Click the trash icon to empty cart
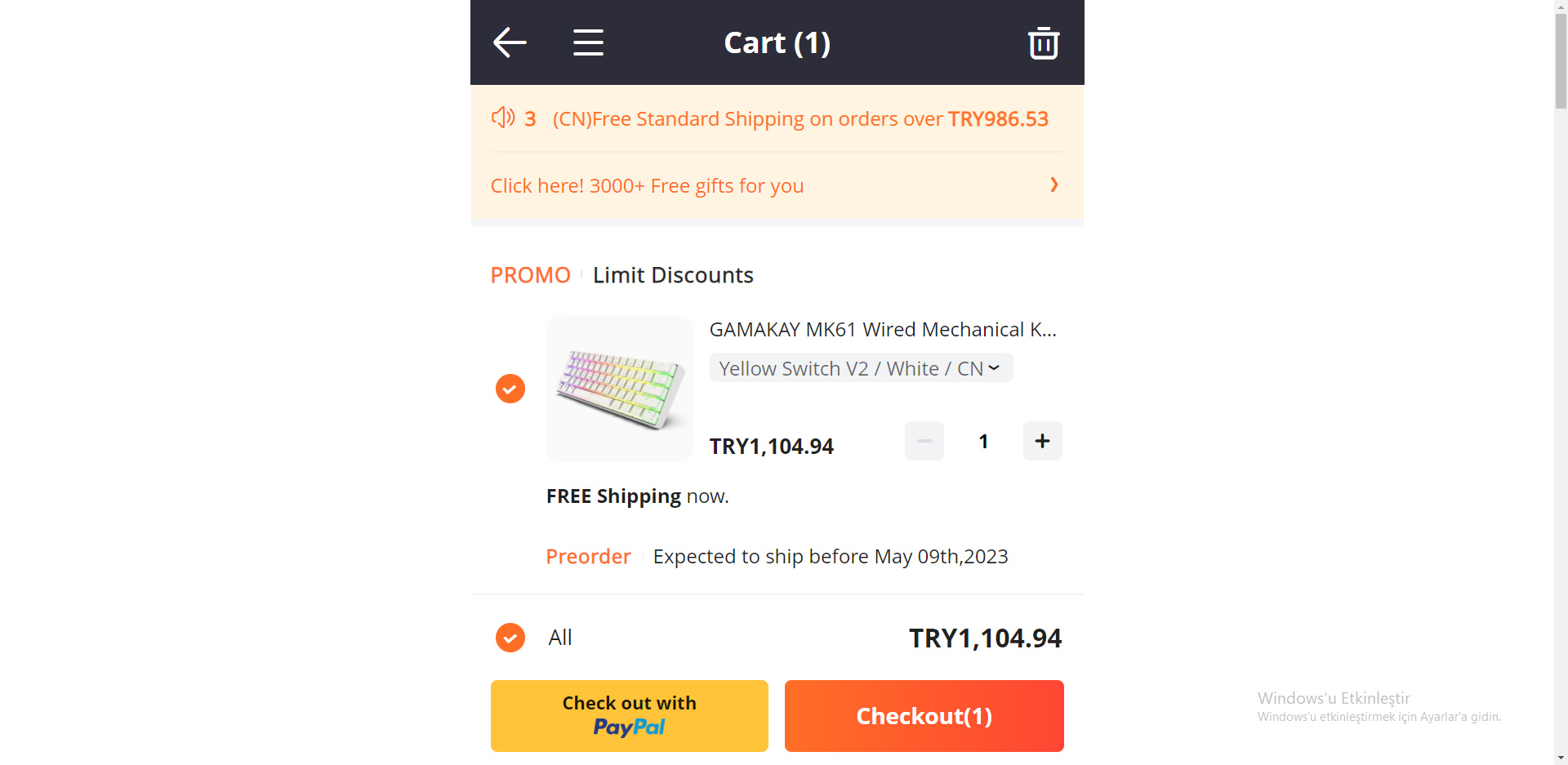The height and width of the screenshot is (765, 1568). [1043, 42]
